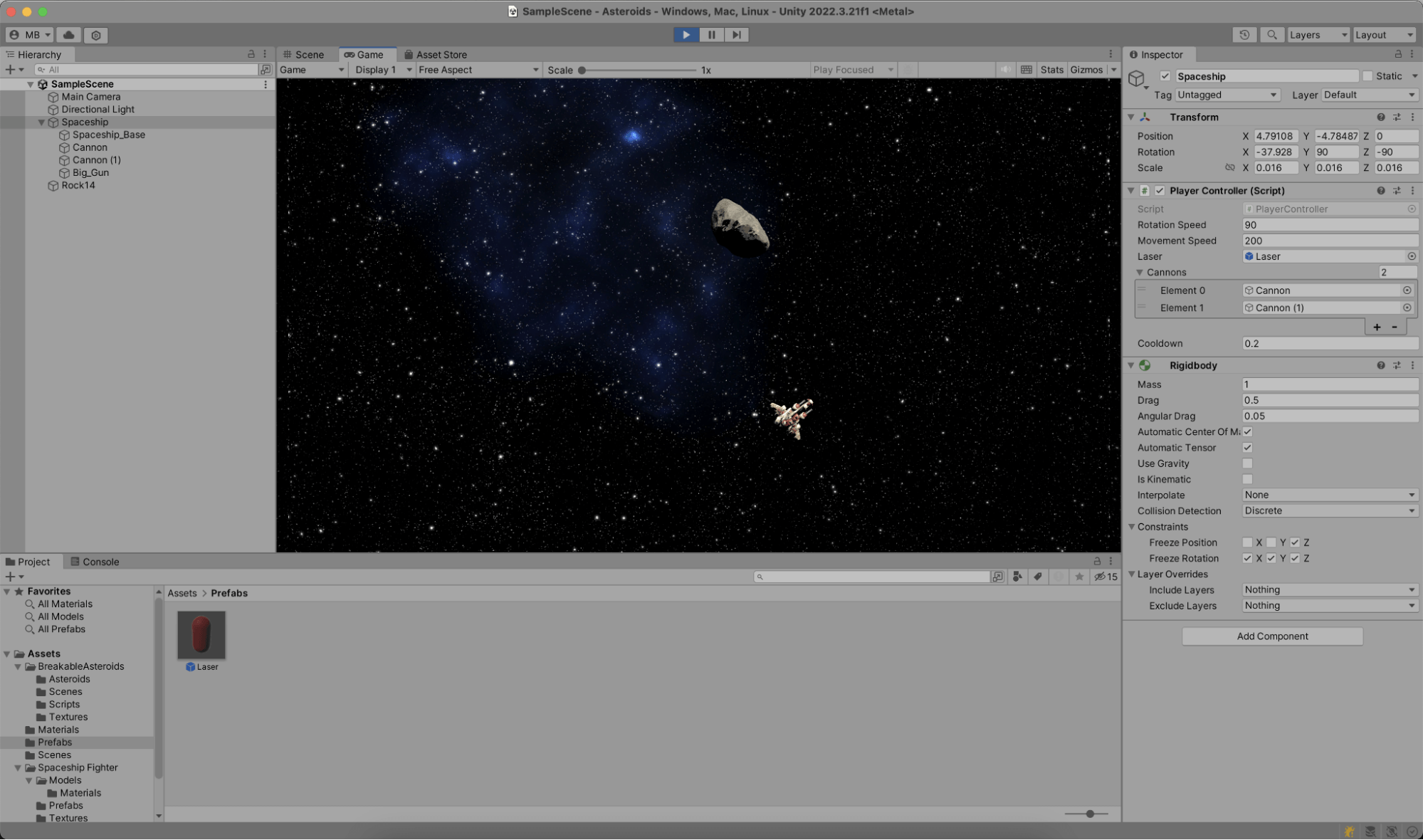The height and width of the screenshot is (840, 1423).
Task: Click the Add Component button
Action: pyautogui.click(x=1271, y=635)
